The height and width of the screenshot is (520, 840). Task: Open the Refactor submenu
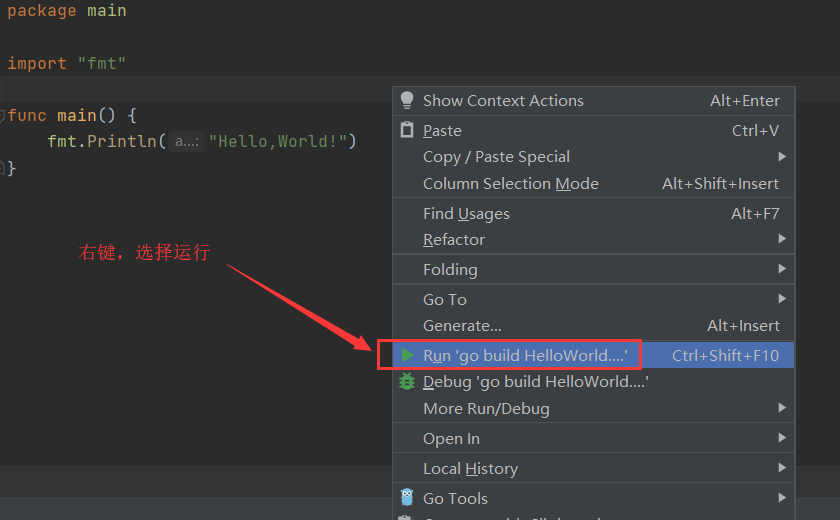pyautogui.click(x=454, y=240)
